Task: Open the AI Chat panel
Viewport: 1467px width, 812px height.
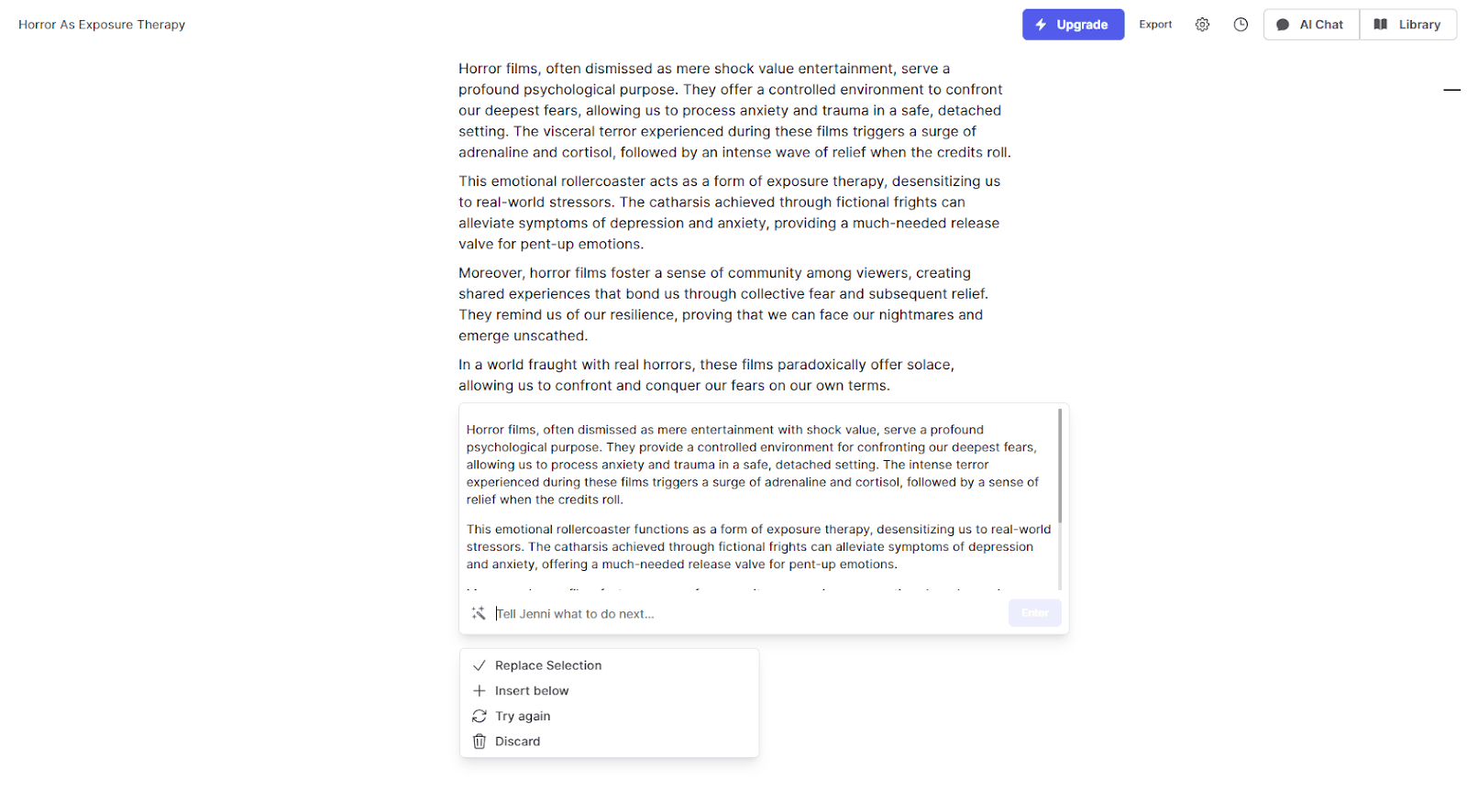Action: [x=1310, y=25]
